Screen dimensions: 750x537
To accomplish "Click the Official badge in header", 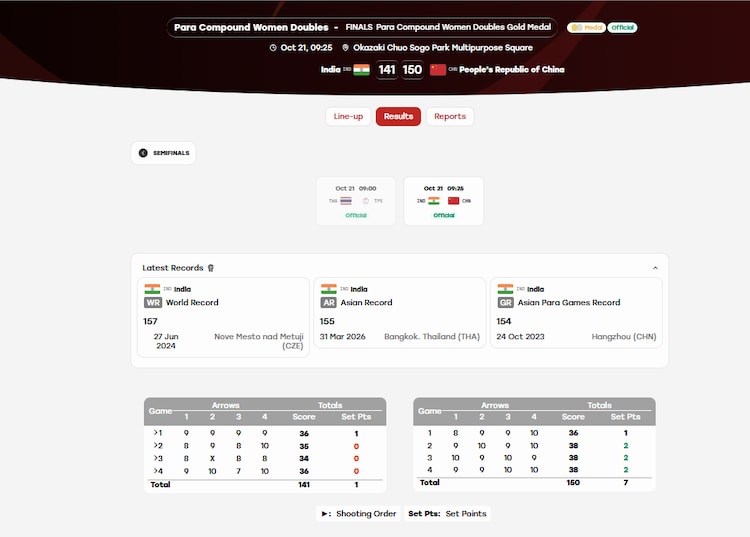I will (x=622, y=28).
